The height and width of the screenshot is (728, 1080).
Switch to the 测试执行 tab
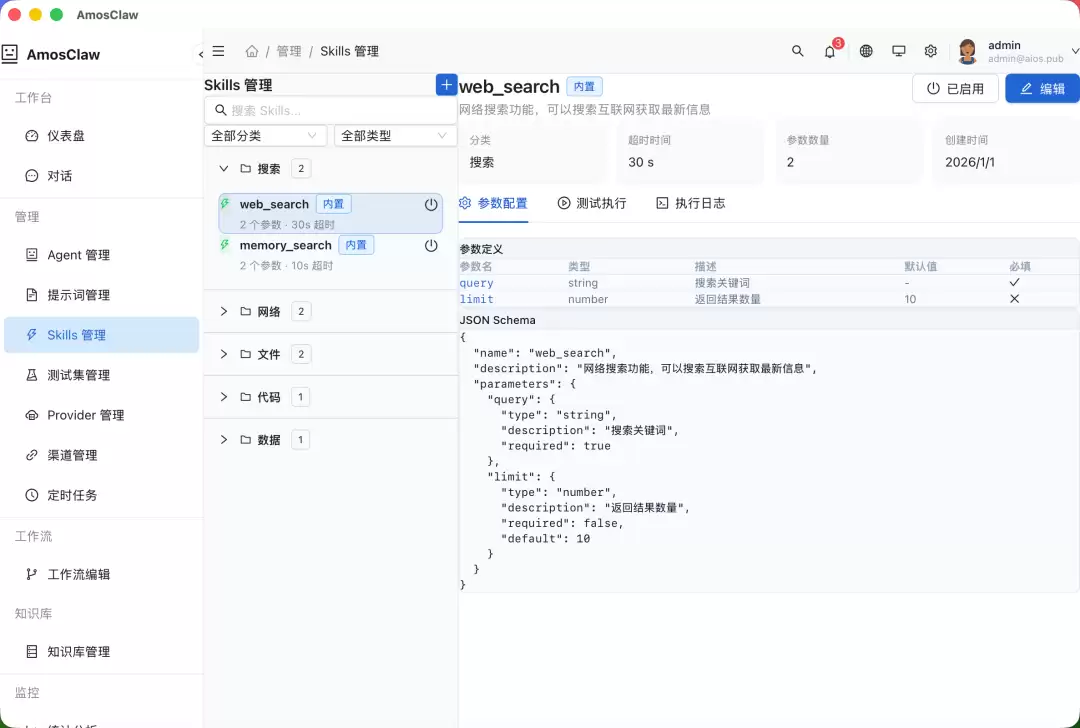click(x=592, y=203)
